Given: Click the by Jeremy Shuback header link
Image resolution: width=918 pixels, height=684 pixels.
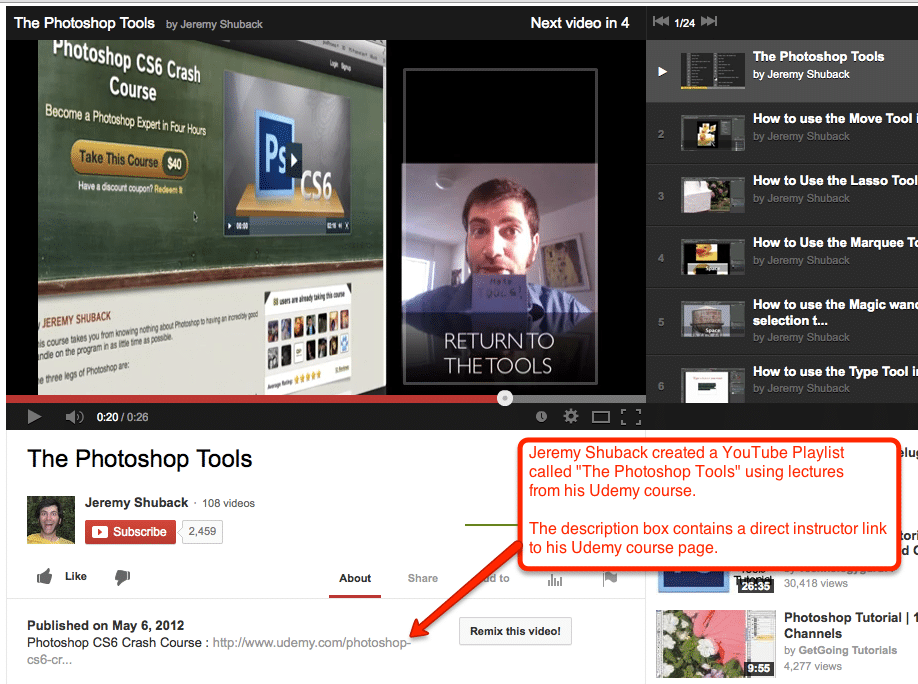Looking at the screenshot, I should click(x=214, y=25).
